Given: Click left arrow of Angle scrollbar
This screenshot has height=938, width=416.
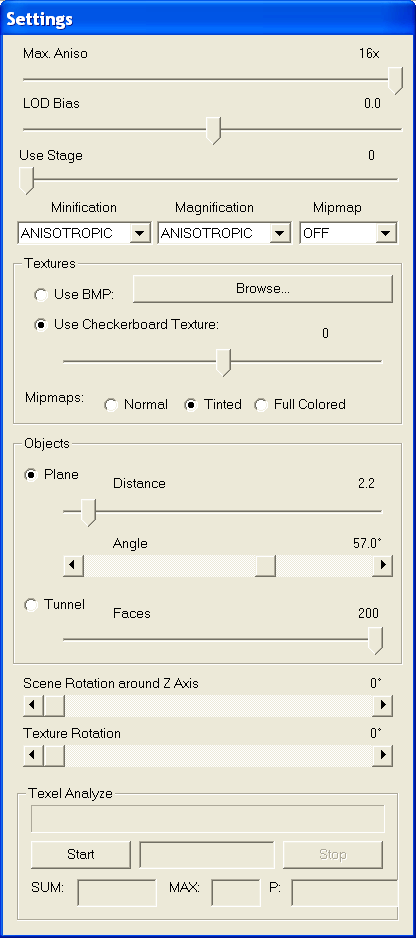Looking at the screenshot, I should tap(73, 565).
